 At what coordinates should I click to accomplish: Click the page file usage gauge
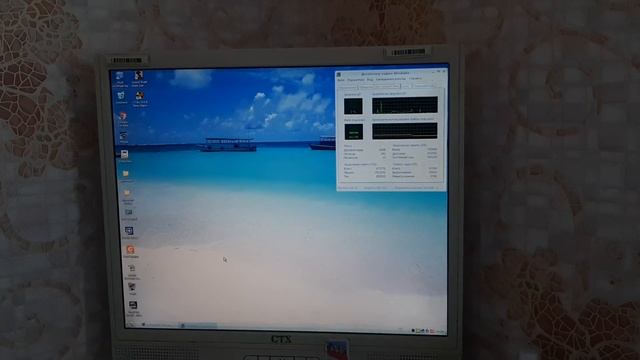(353, 132)
